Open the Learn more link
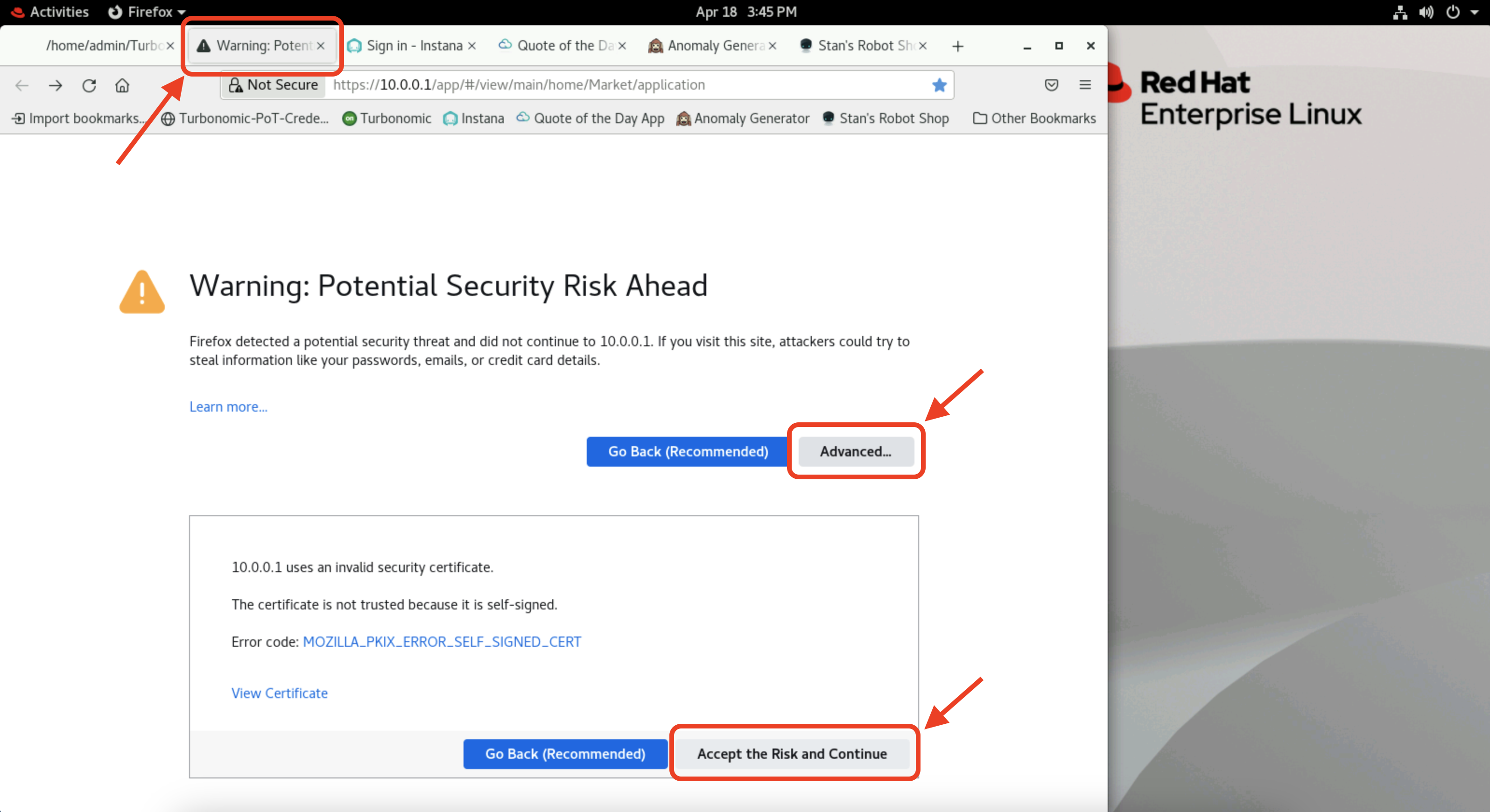1490x812 pixels. [x=227, y=406]
